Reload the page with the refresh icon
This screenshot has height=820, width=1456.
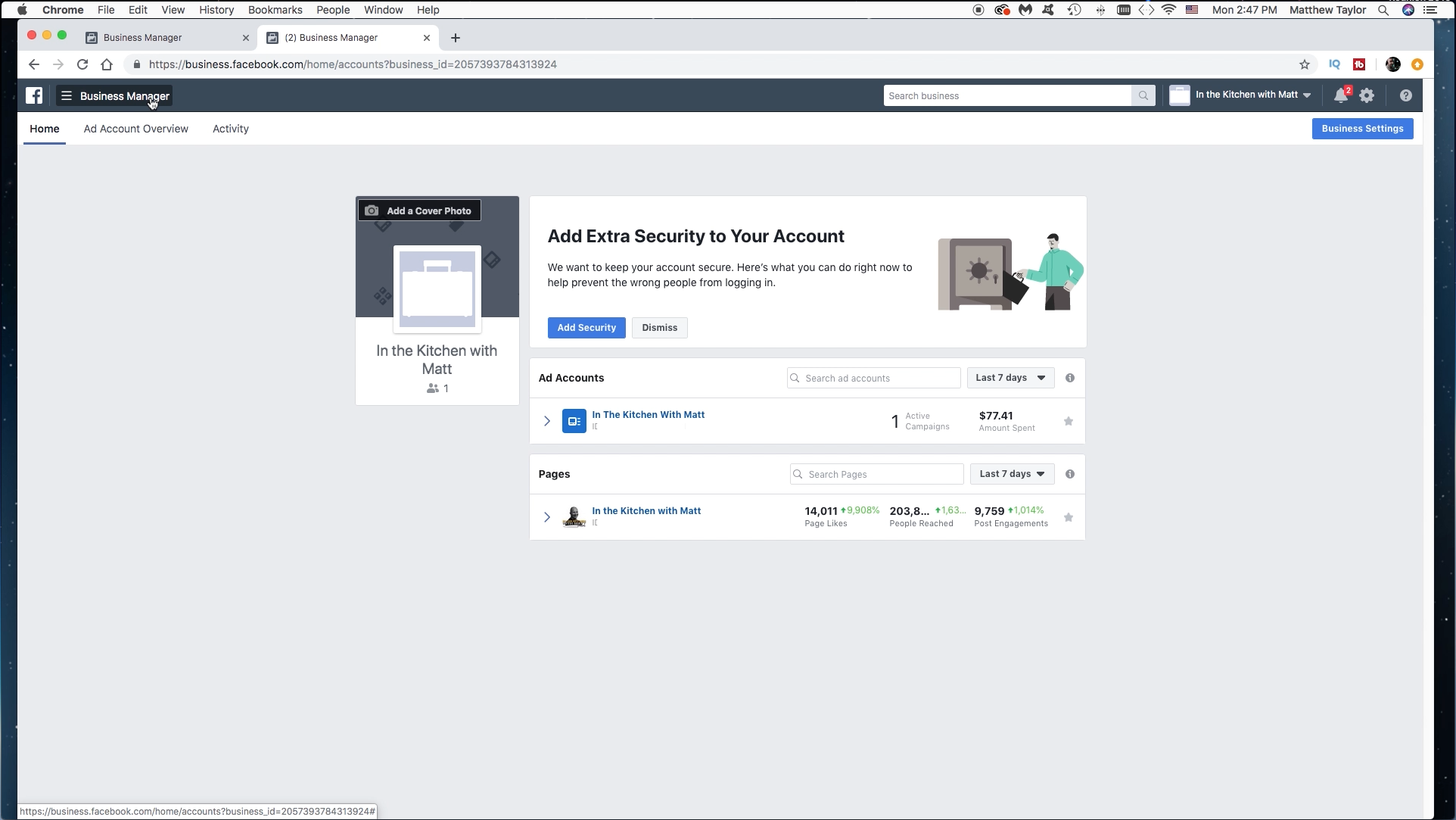coord(82,64)
